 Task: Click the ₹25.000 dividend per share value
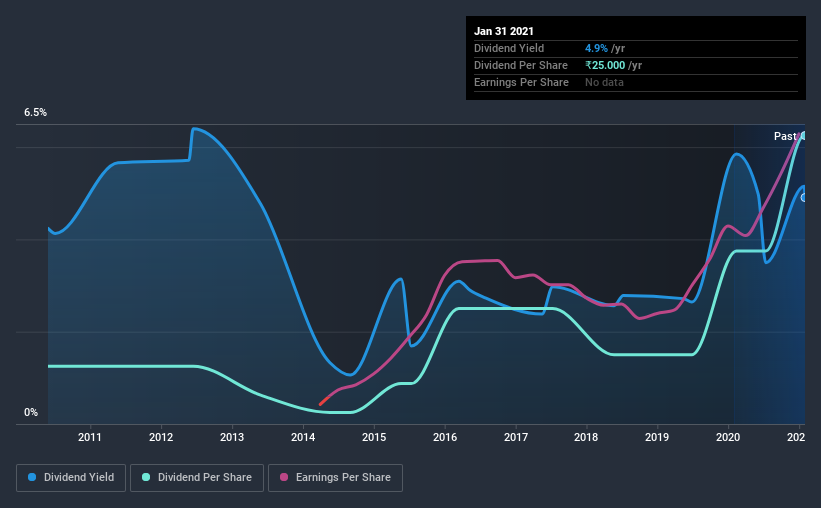[605, 65]
